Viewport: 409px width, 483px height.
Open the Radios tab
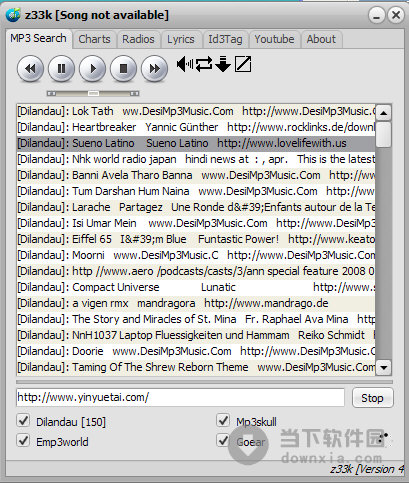pyautogui.click(x=138, y=39)
